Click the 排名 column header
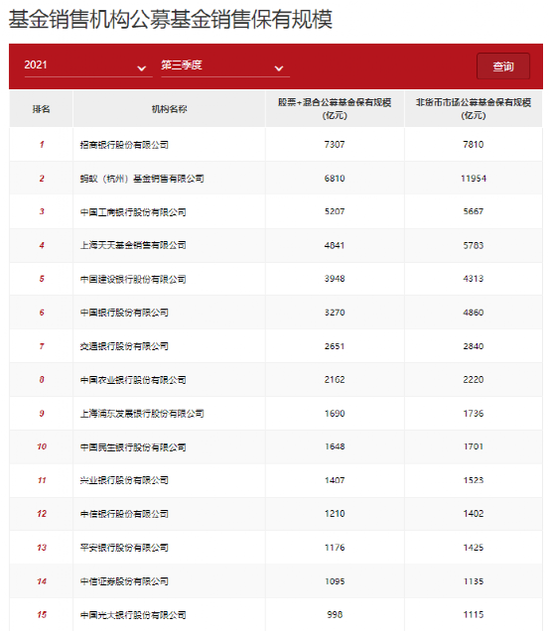The image size is (550, 631). coord(41,109)
